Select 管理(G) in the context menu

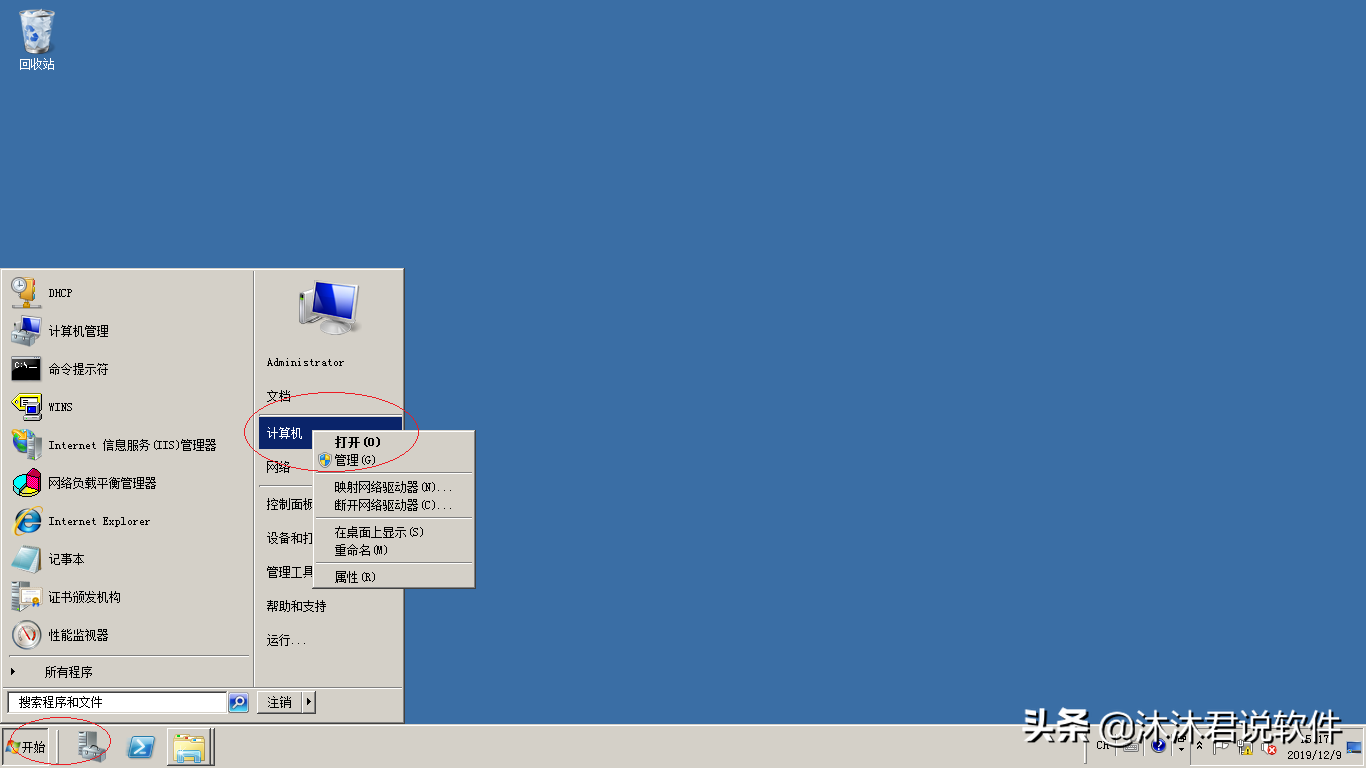(x=355, y=460)
